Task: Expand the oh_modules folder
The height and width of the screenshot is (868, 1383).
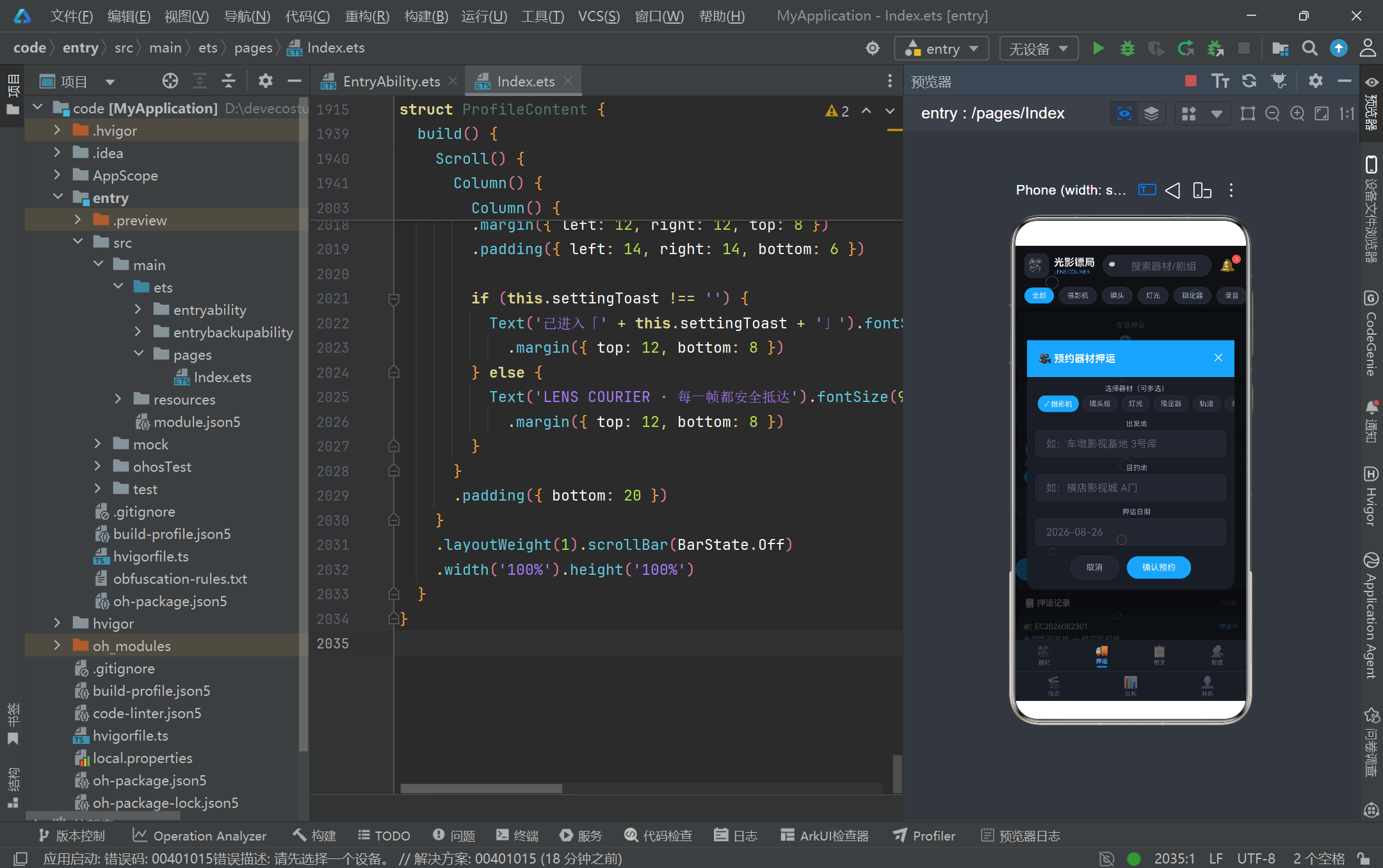Action: 57,646
